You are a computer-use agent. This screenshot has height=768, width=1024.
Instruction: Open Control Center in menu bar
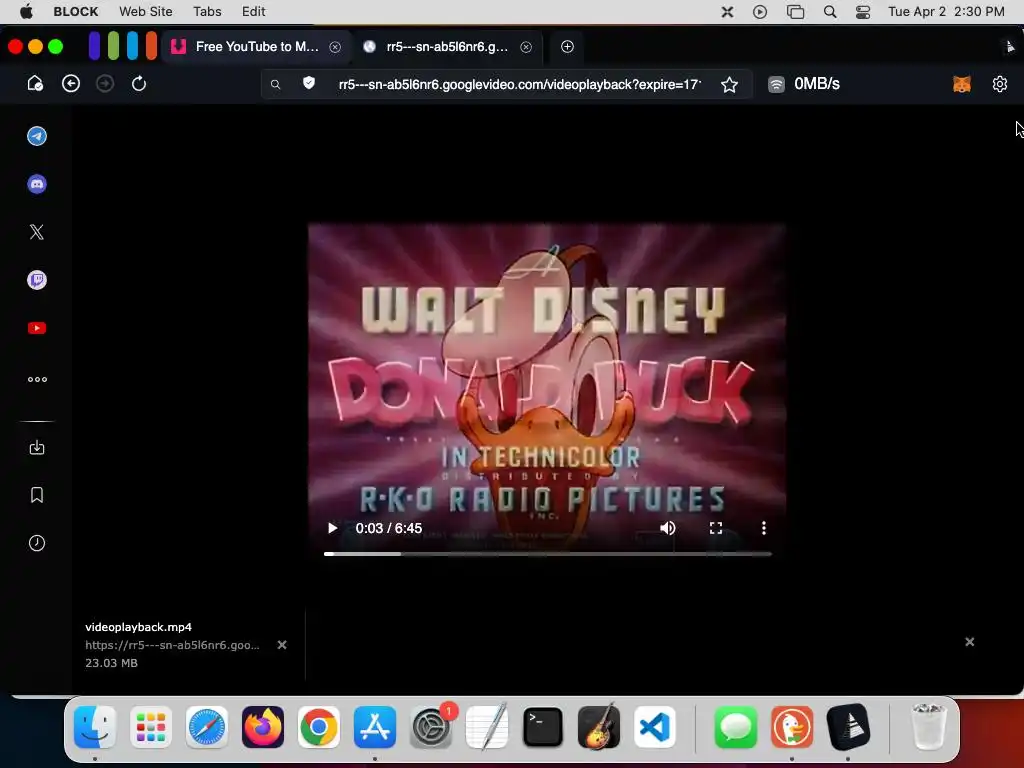click(x=863, y=12)
